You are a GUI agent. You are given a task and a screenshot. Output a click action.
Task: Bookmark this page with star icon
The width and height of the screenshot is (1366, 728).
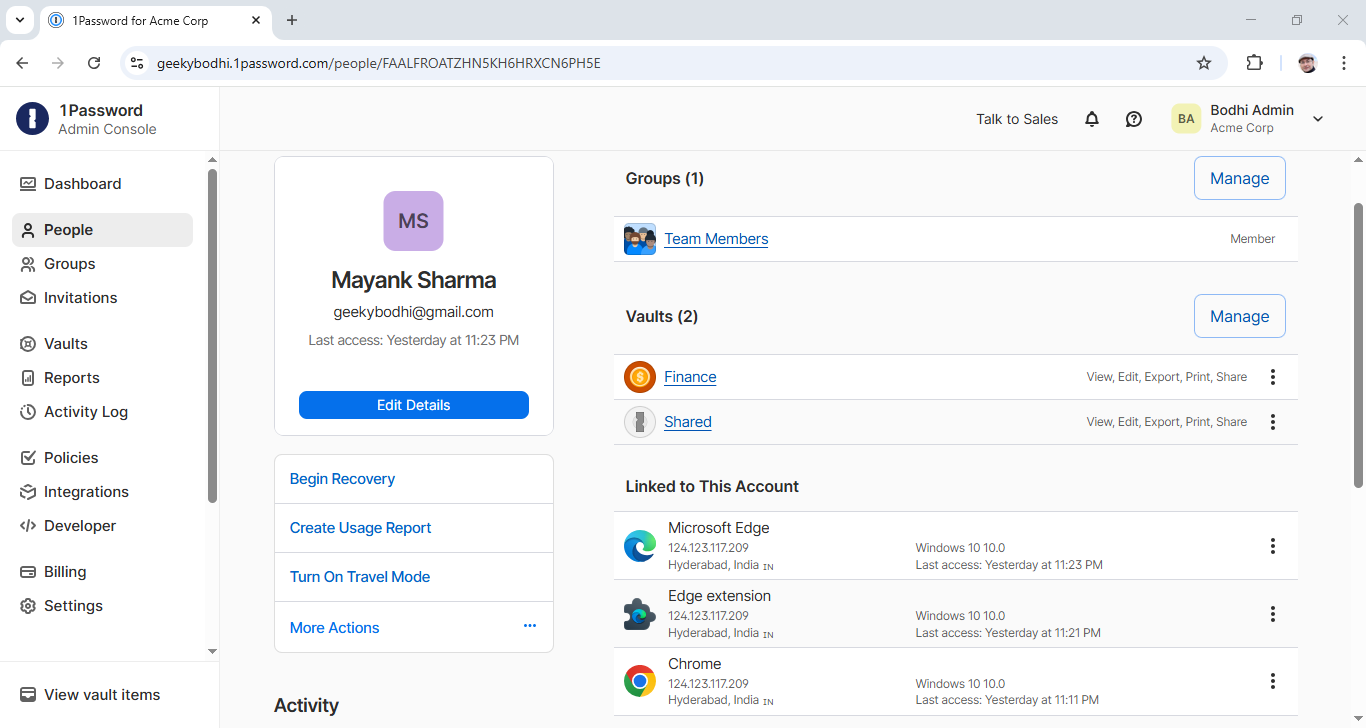[x=1204, y=63]
